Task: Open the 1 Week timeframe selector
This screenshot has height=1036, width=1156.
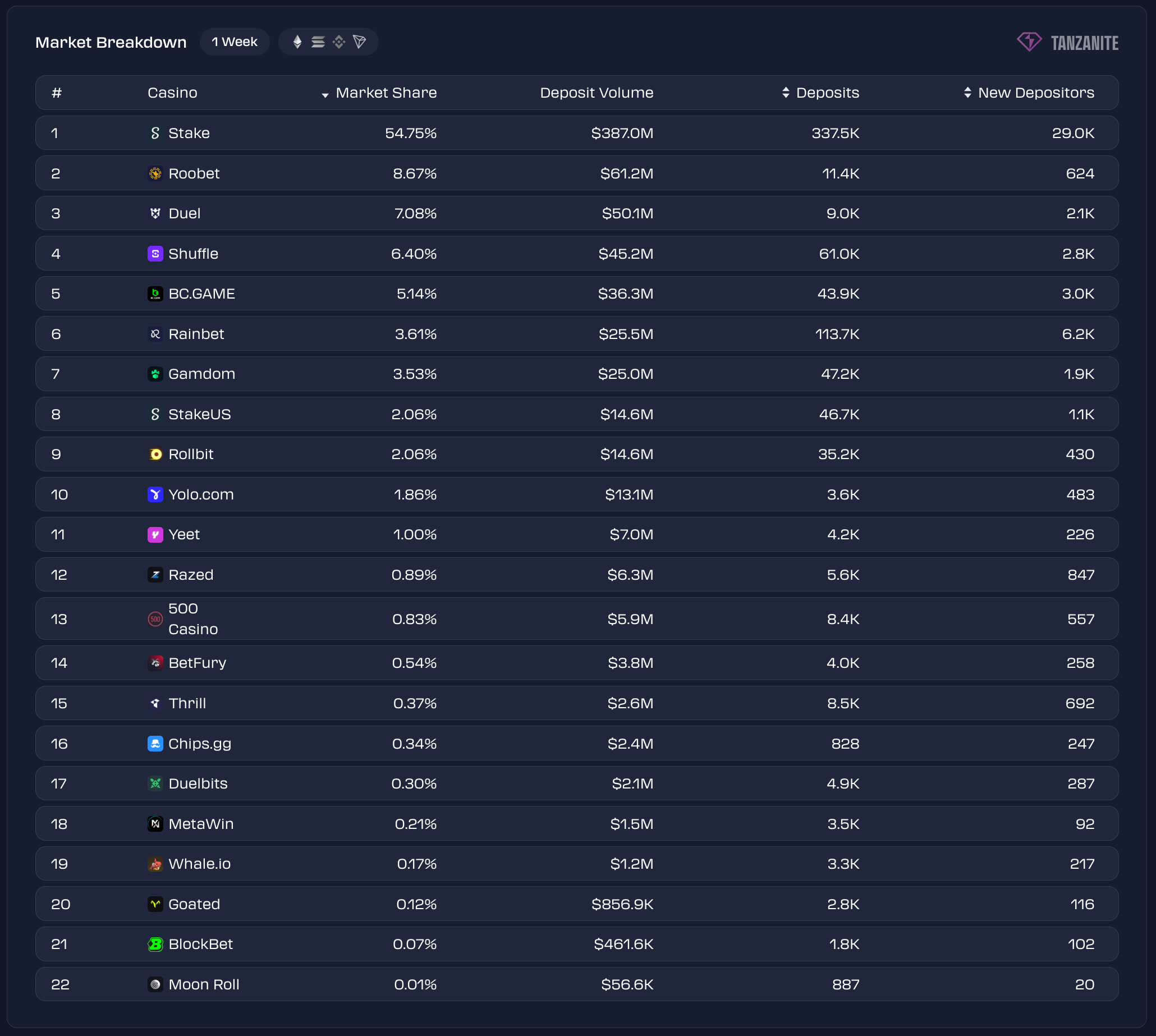Action: pyautogui.click(x=235, y=42)
